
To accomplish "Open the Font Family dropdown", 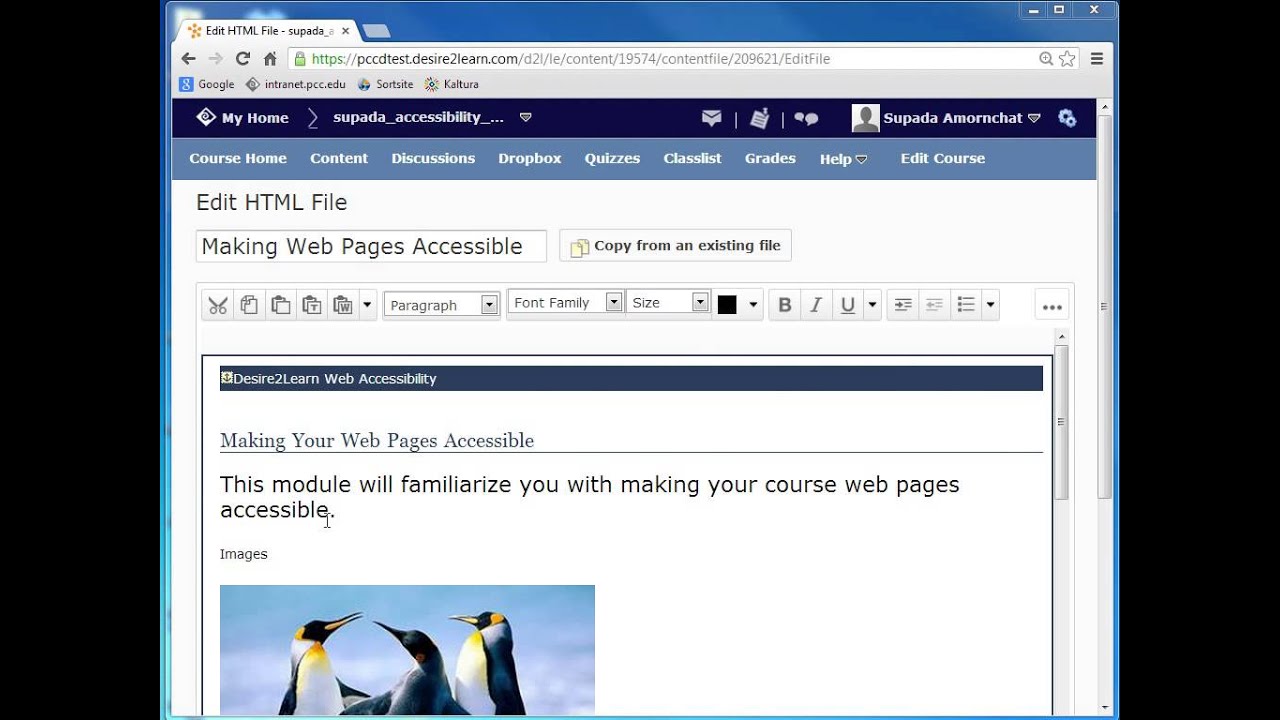I will point(566,302).
